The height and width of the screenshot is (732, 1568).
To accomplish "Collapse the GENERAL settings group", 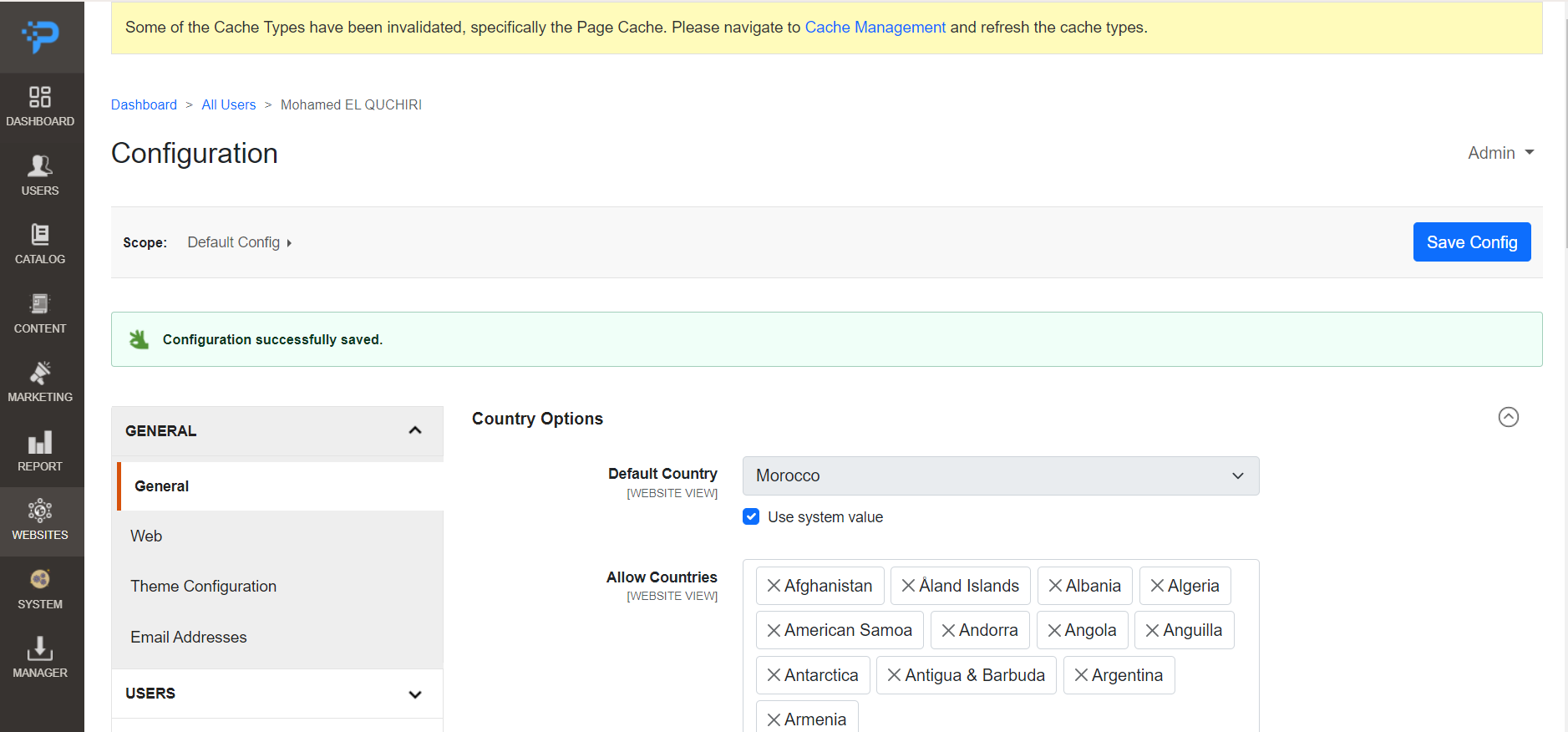I will click(x=277, y=431).
